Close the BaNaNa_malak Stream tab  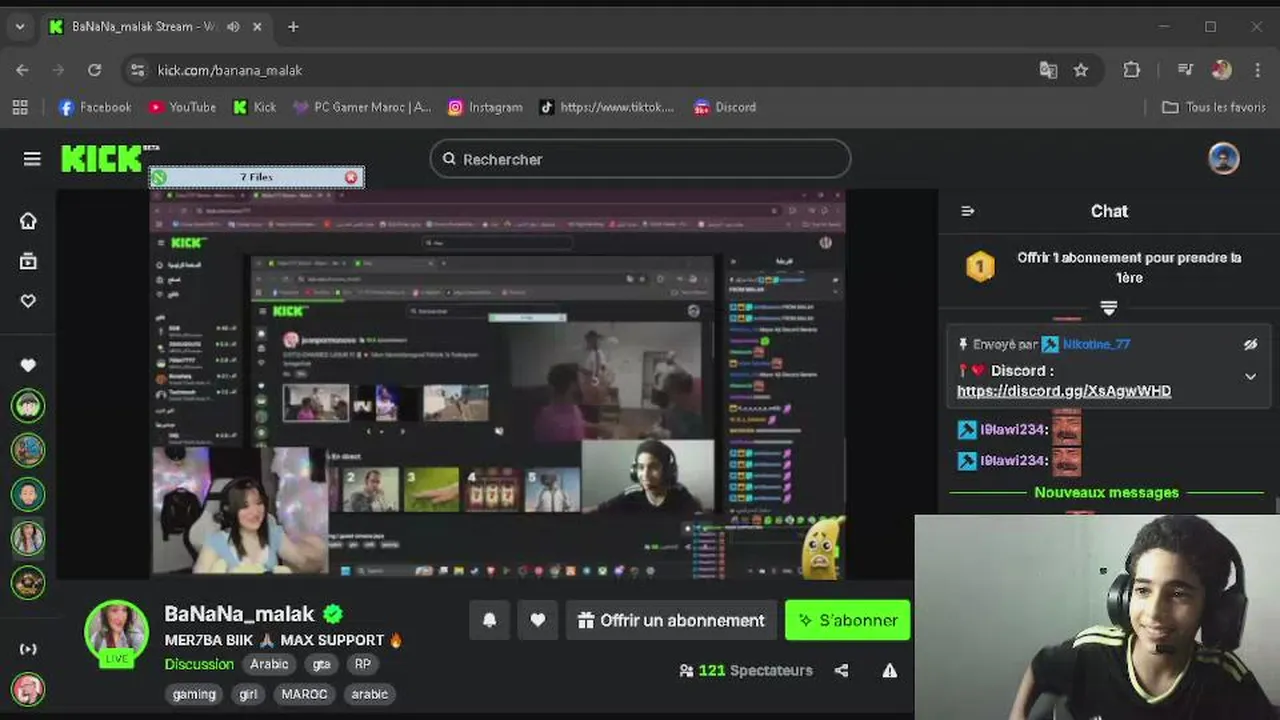pyautogui.click(x=257, y=27)
